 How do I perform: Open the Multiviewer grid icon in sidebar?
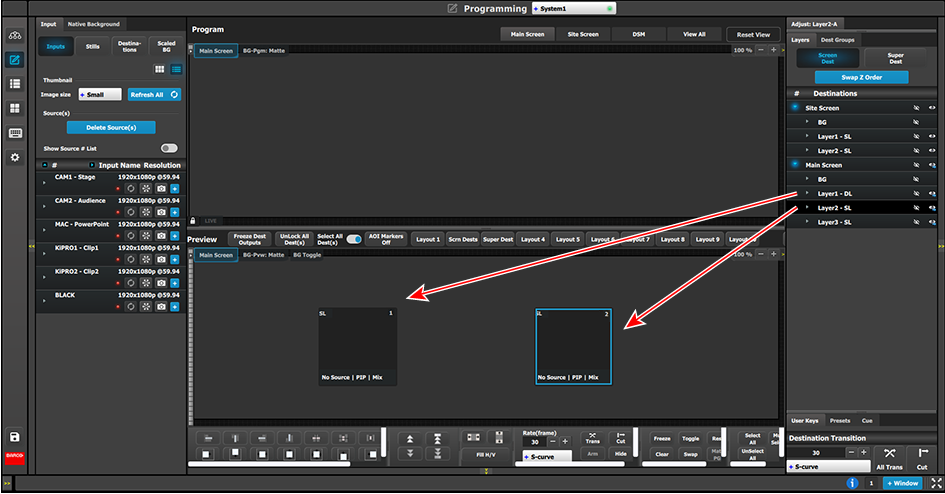click(x=15, y=108)
